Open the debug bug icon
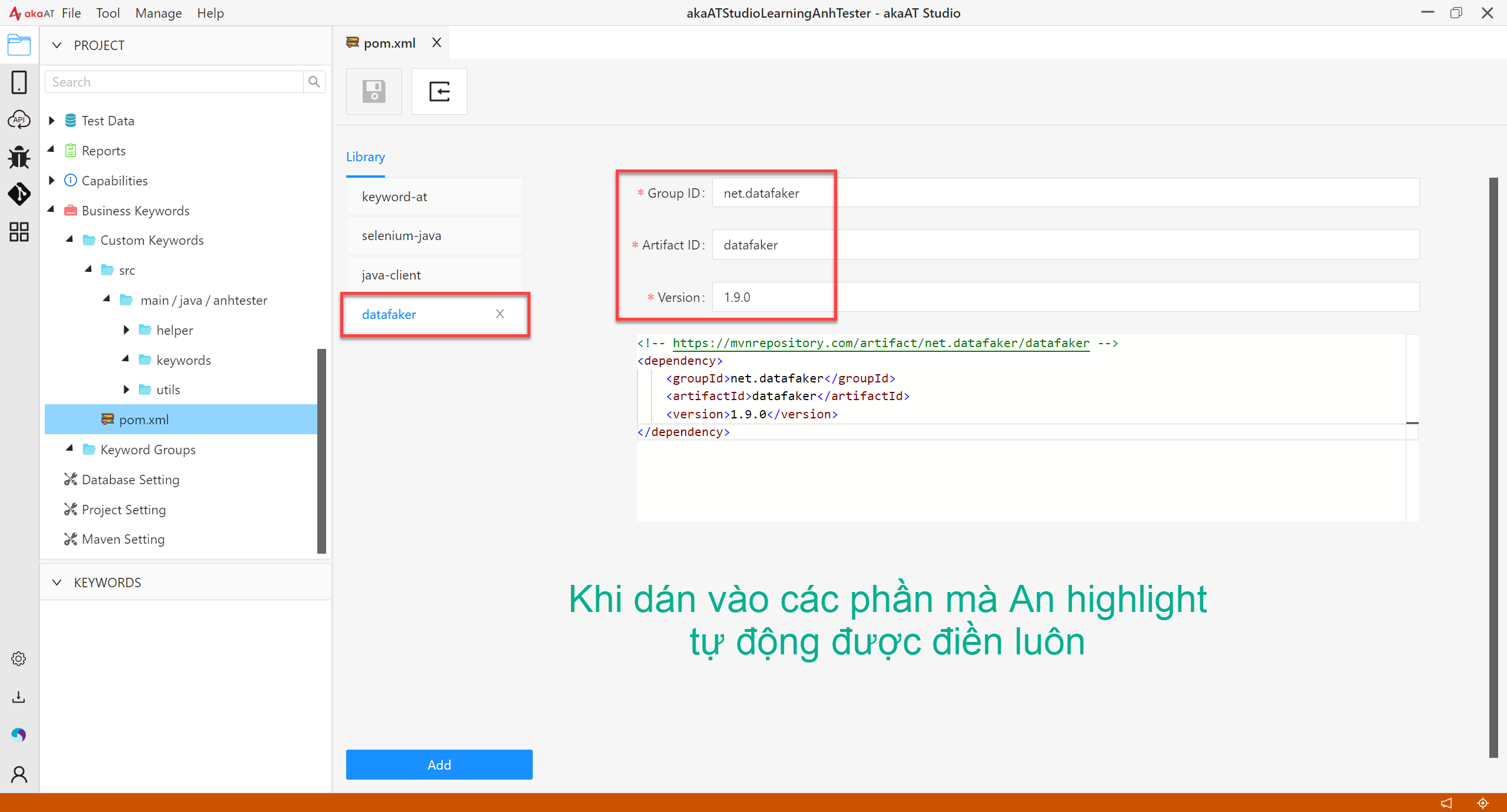 click(19, 157)
